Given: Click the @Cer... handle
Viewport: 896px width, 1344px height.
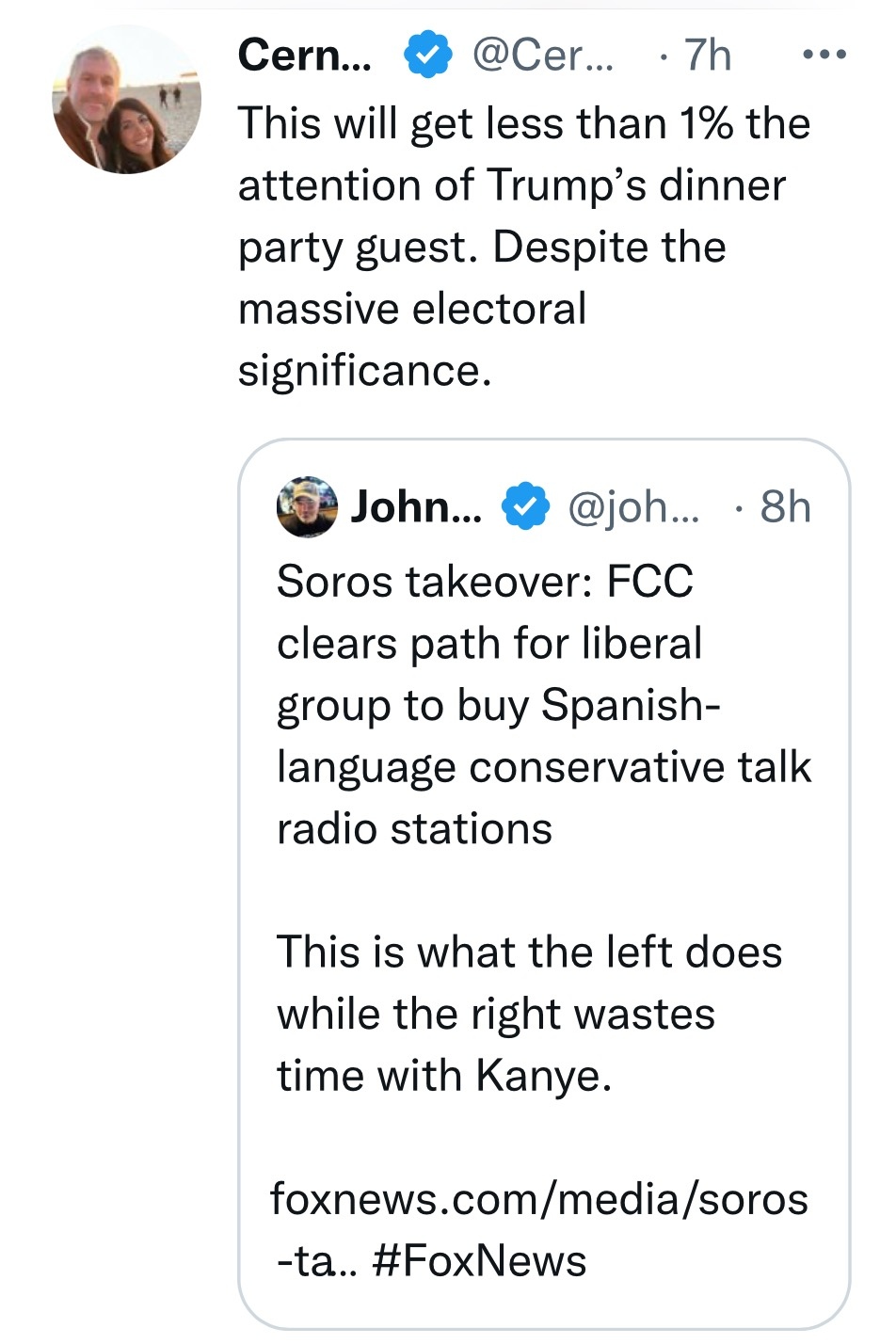Looking at the screenshot, I should coord(541,55).
